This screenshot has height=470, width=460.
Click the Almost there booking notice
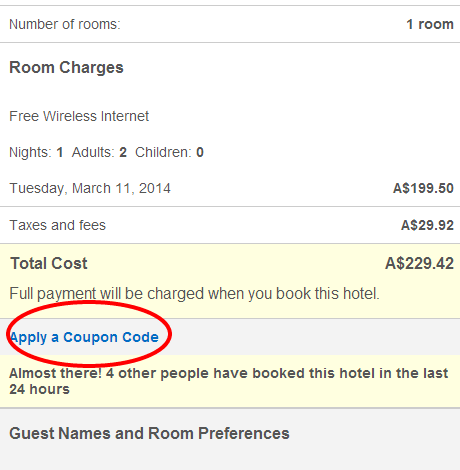tap(229, 381)
